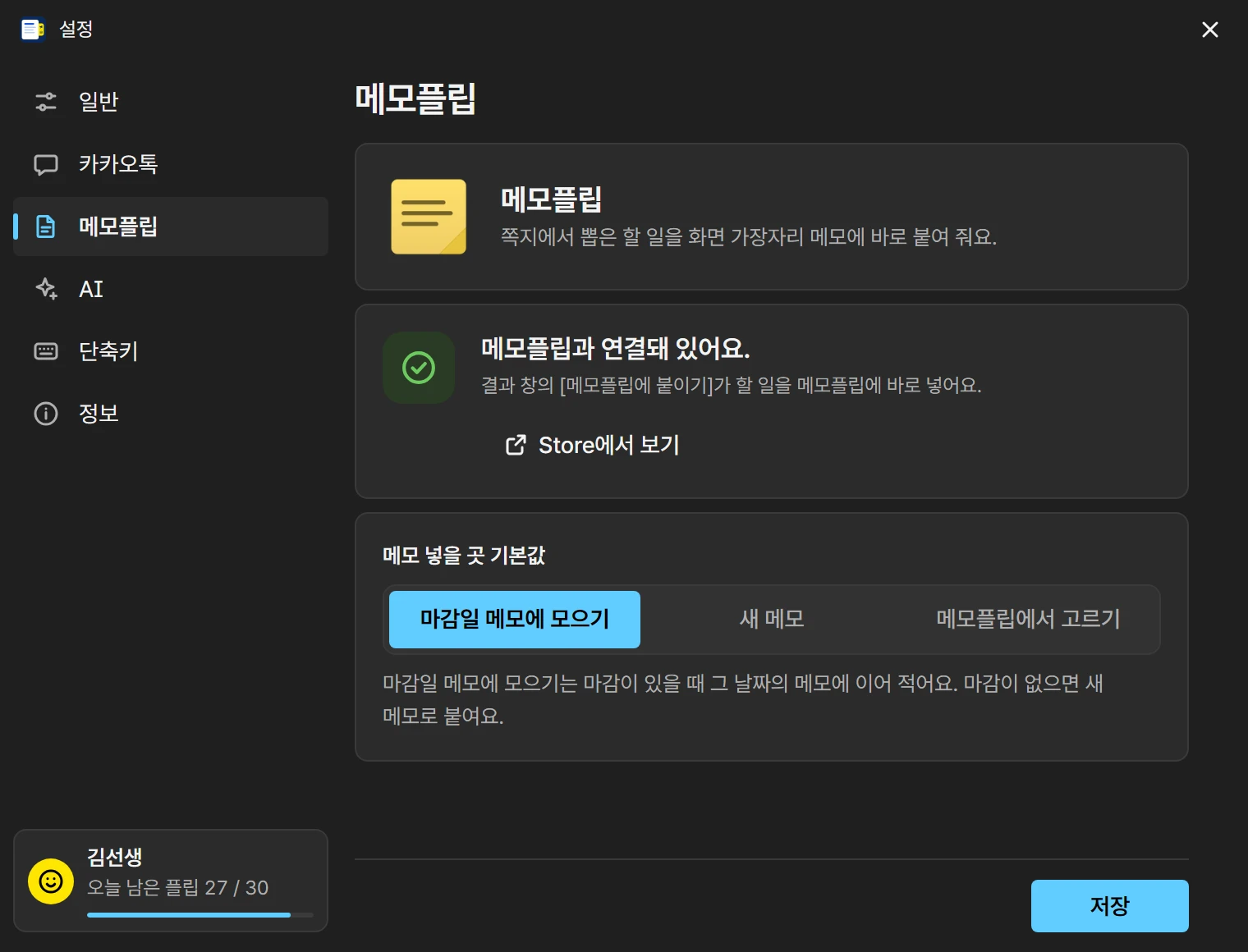Click the app logo icon beside 설정
This screenshot has width=1248, height=952.
(32, 30)
